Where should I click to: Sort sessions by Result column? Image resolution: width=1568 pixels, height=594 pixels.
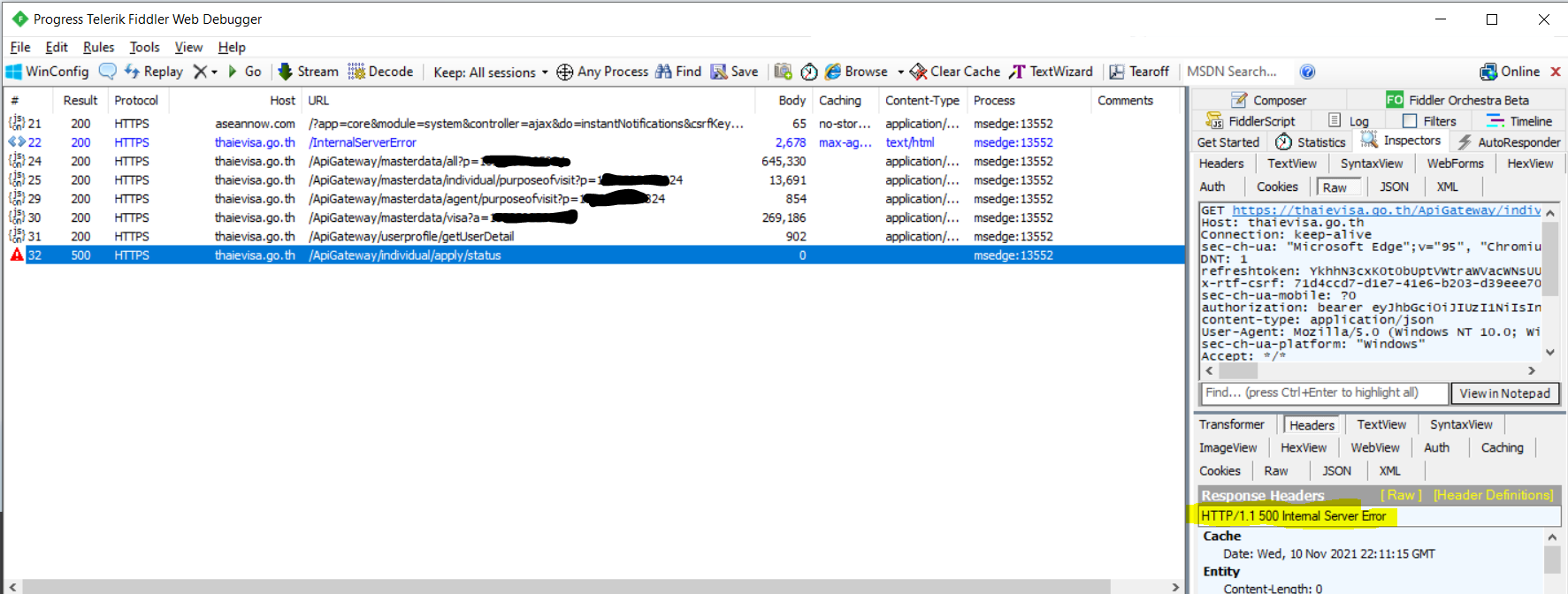(x=80, y=101)
